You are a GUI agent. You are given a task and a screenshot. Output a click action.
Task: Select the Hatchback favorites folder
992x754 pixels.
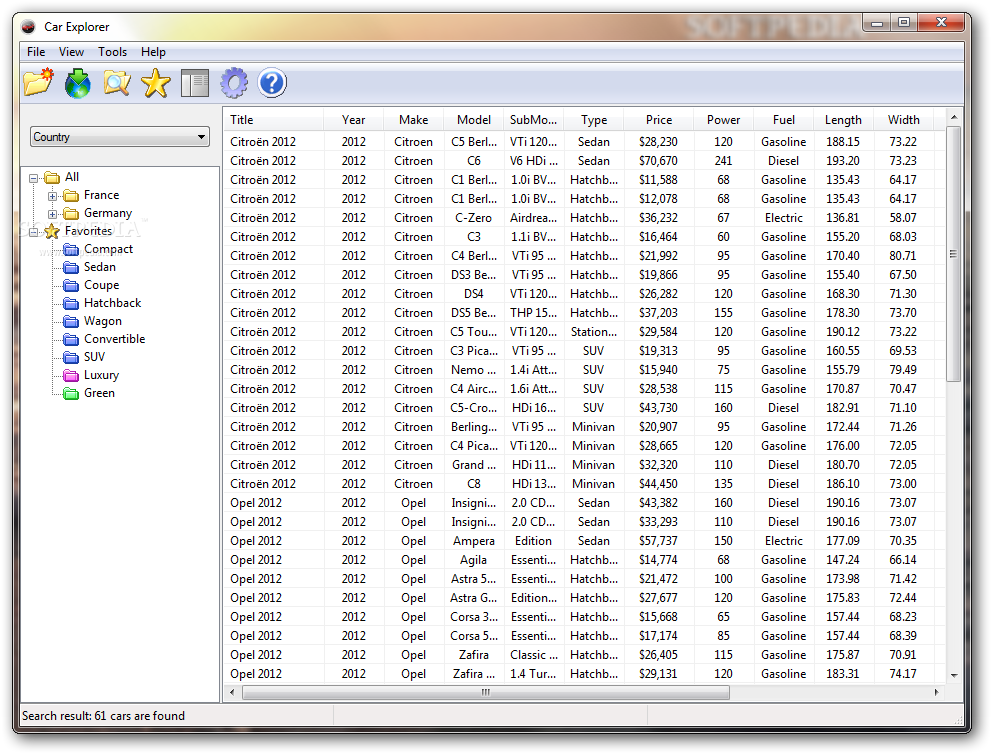[x=113, y=303]
